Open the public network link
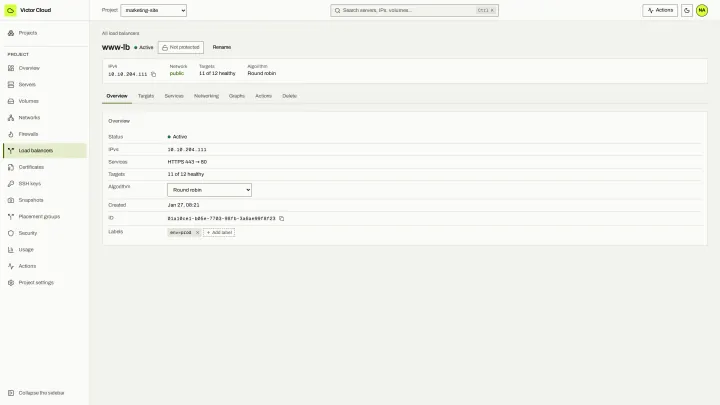Screen dimensions: 720x405 [177, 73]
